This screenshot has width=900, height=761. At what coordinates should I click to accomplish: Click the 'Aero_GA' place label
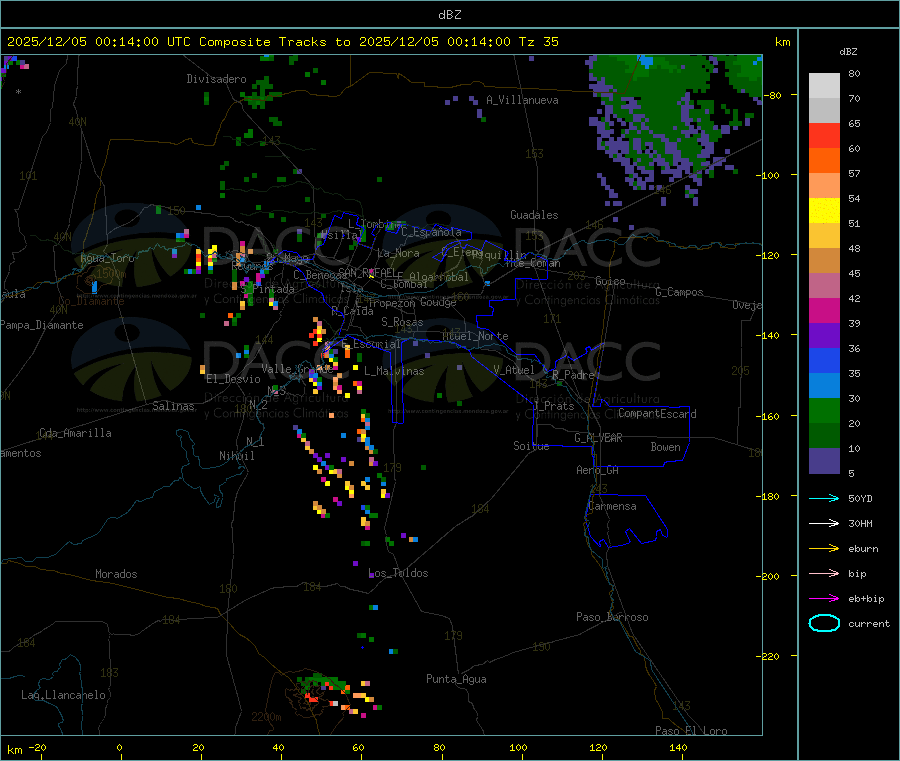[x=598, y=470]
